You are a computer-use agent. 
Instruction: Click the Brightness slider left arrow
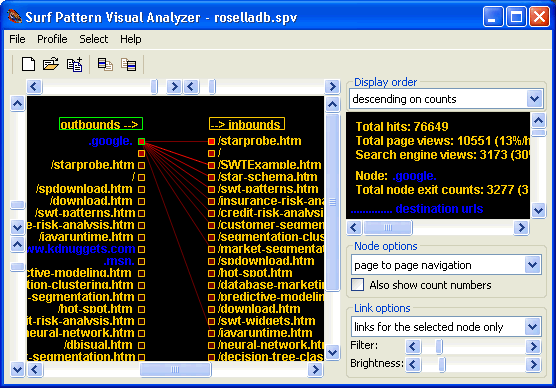(x=413, y=364)
